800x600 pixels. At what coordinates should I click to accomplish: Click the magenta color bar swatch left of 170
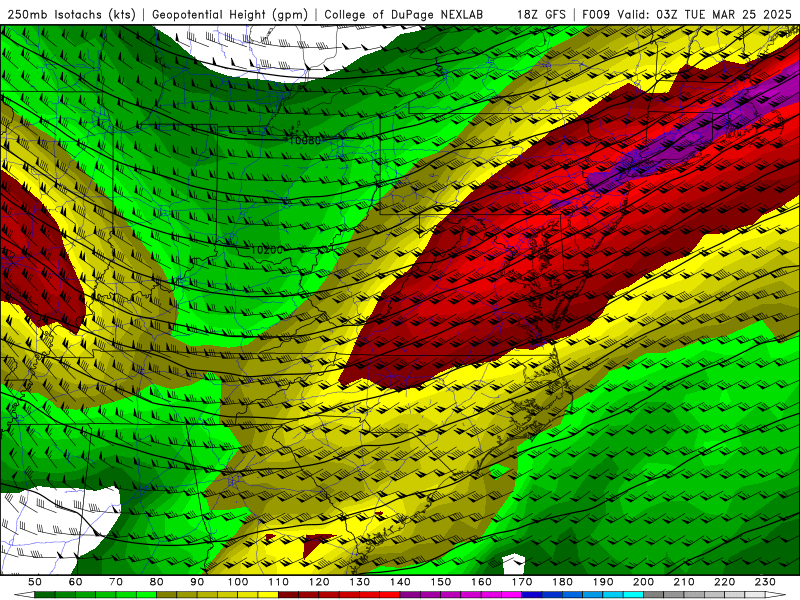512,595
